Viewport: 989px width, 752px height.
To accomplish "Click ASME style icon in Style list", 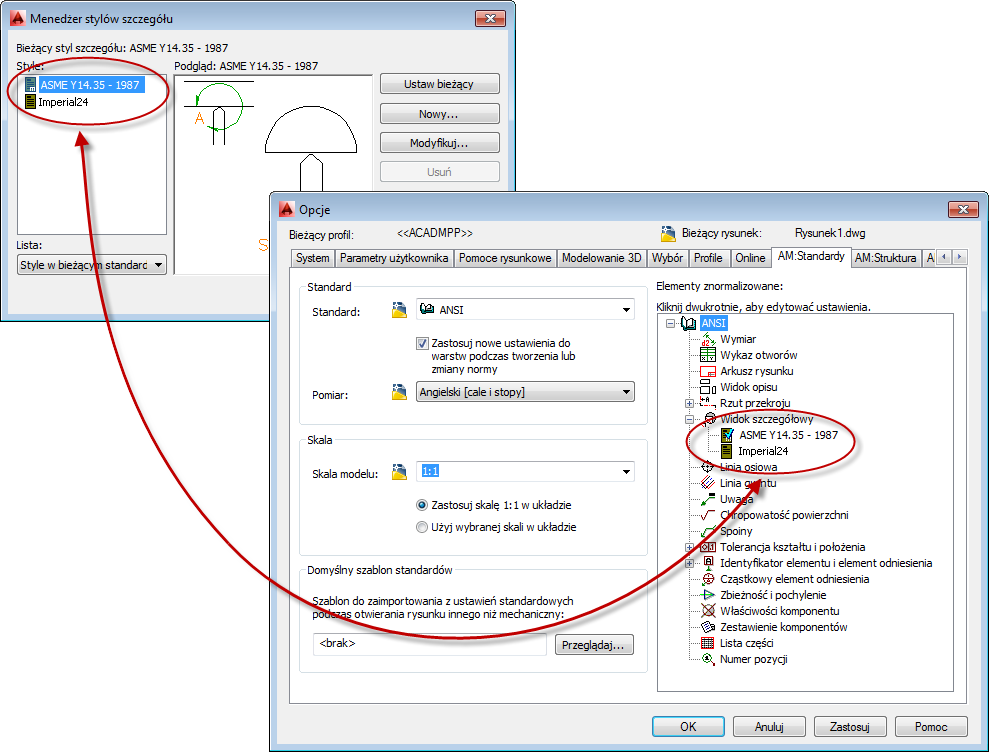I will pos(31,85).
